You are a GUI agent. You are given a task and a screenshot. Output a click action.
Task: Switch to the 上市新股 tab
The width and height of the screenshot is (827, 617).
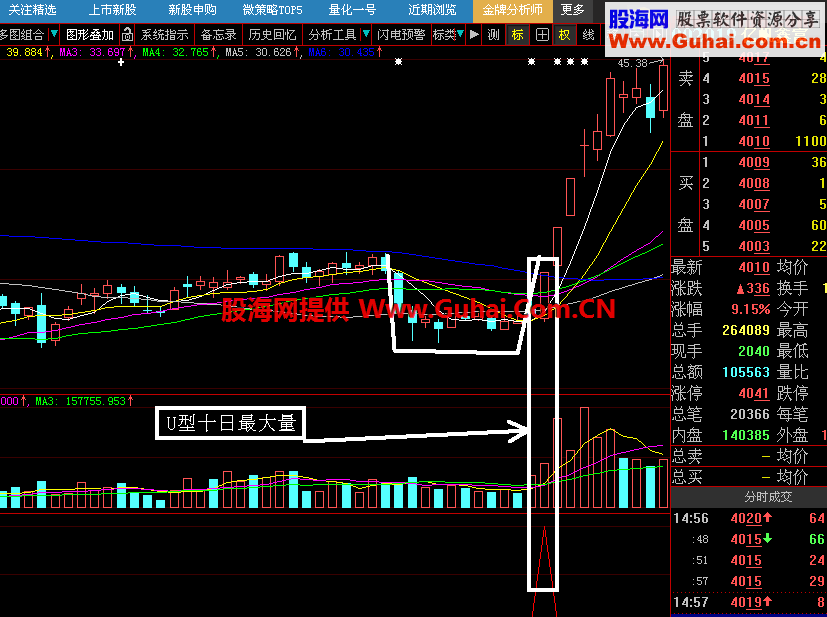tap(112, 10)
